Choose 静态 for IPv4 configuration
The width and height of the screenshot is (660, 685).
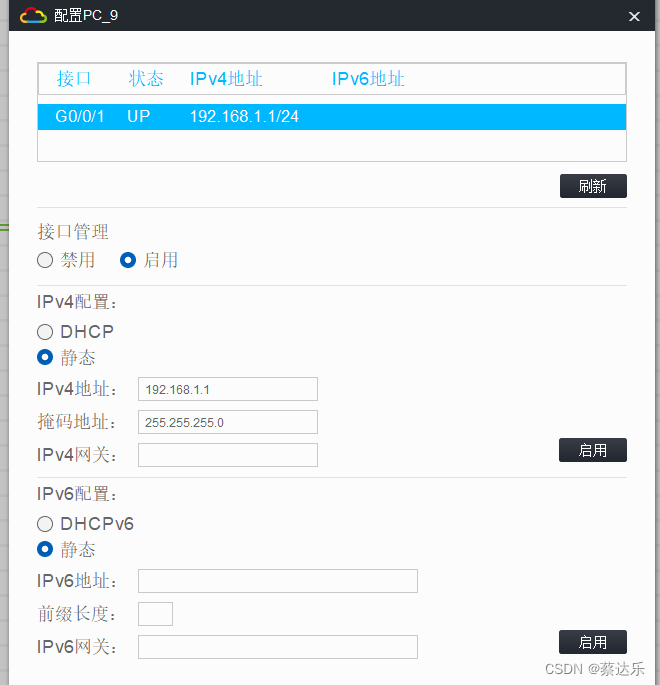tap(45, 357)
